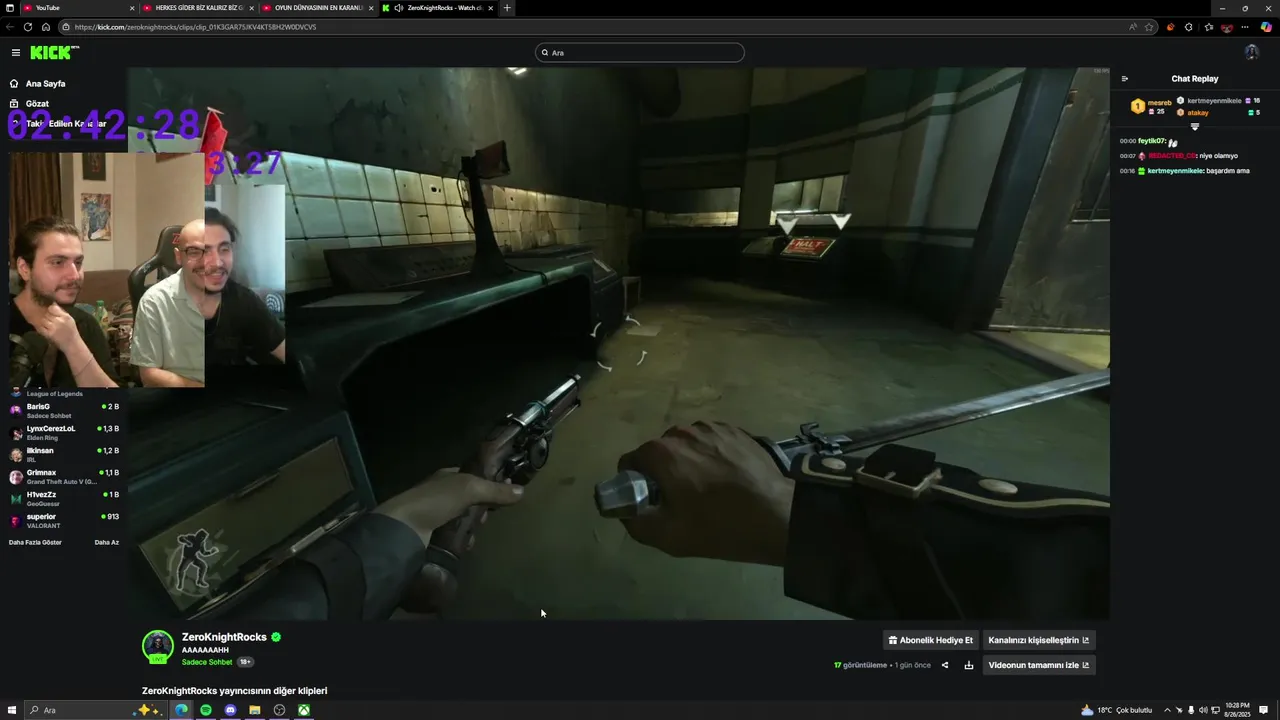Show hidden system tray icons
Viewport: 1280px width, 720px height.
1167,710
